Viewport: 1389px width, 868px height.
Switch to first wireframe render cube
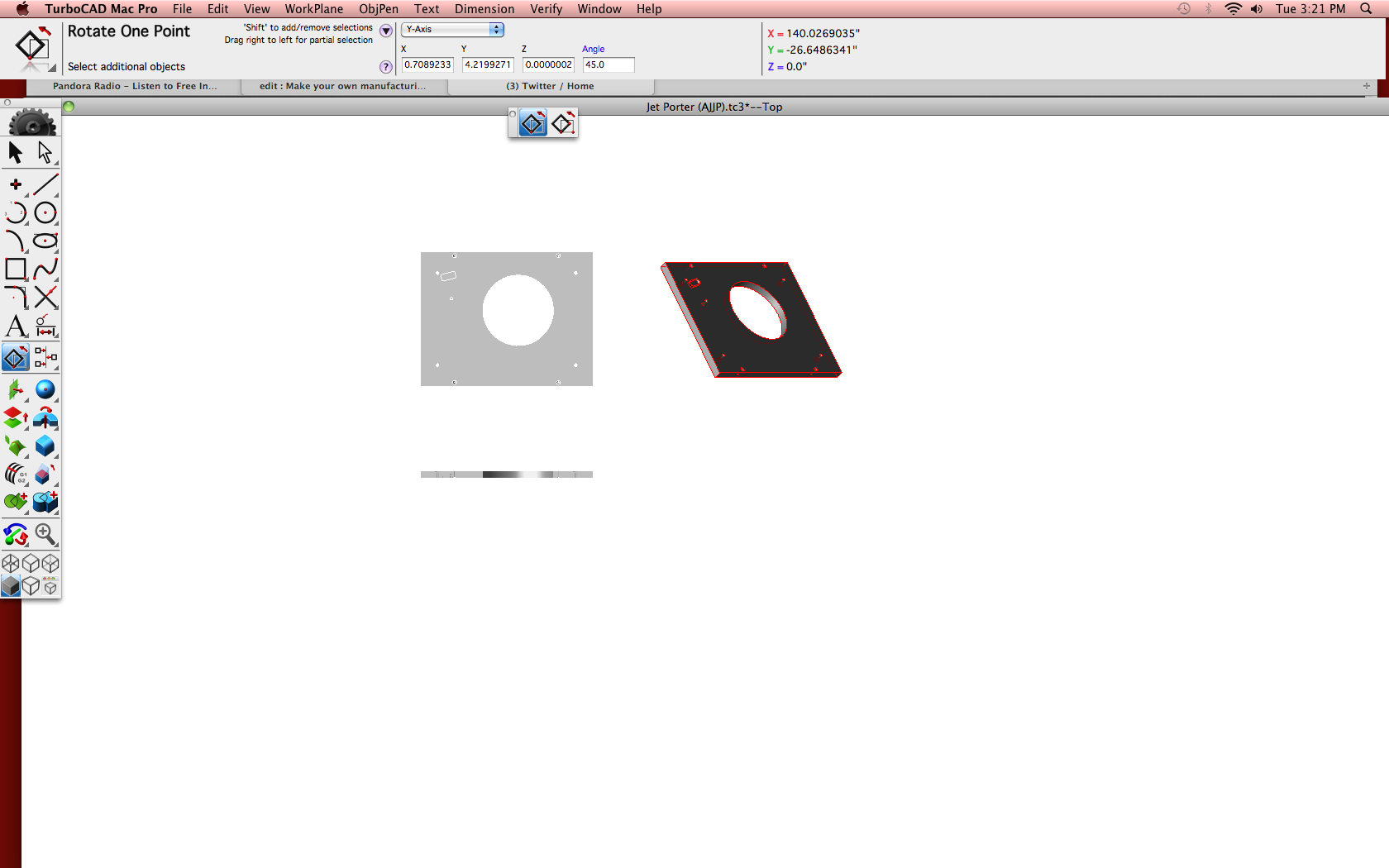coord(11,564)
